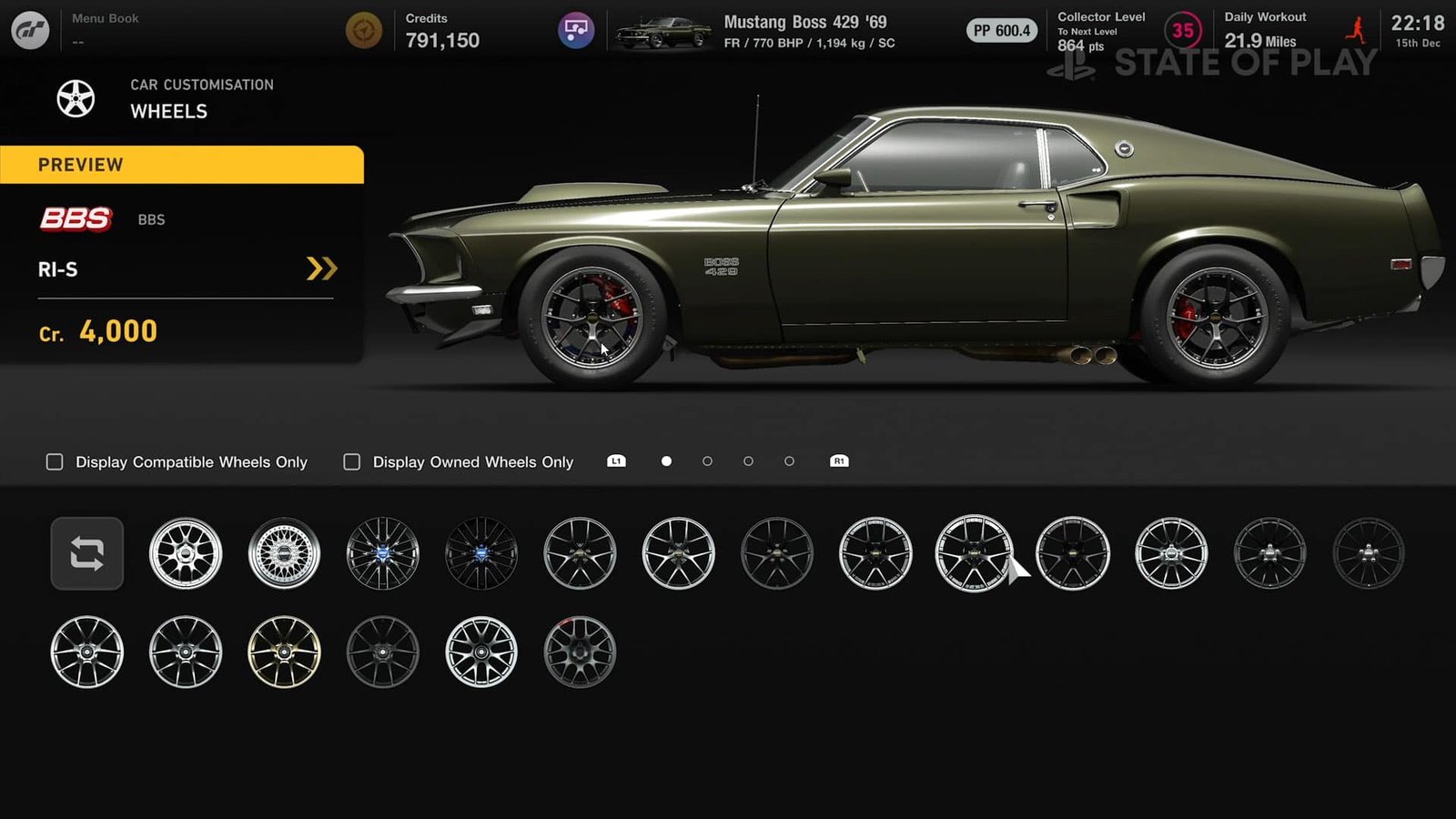
Task: Click the red Daily Workout runner icon
Action: click(1356, 31)
